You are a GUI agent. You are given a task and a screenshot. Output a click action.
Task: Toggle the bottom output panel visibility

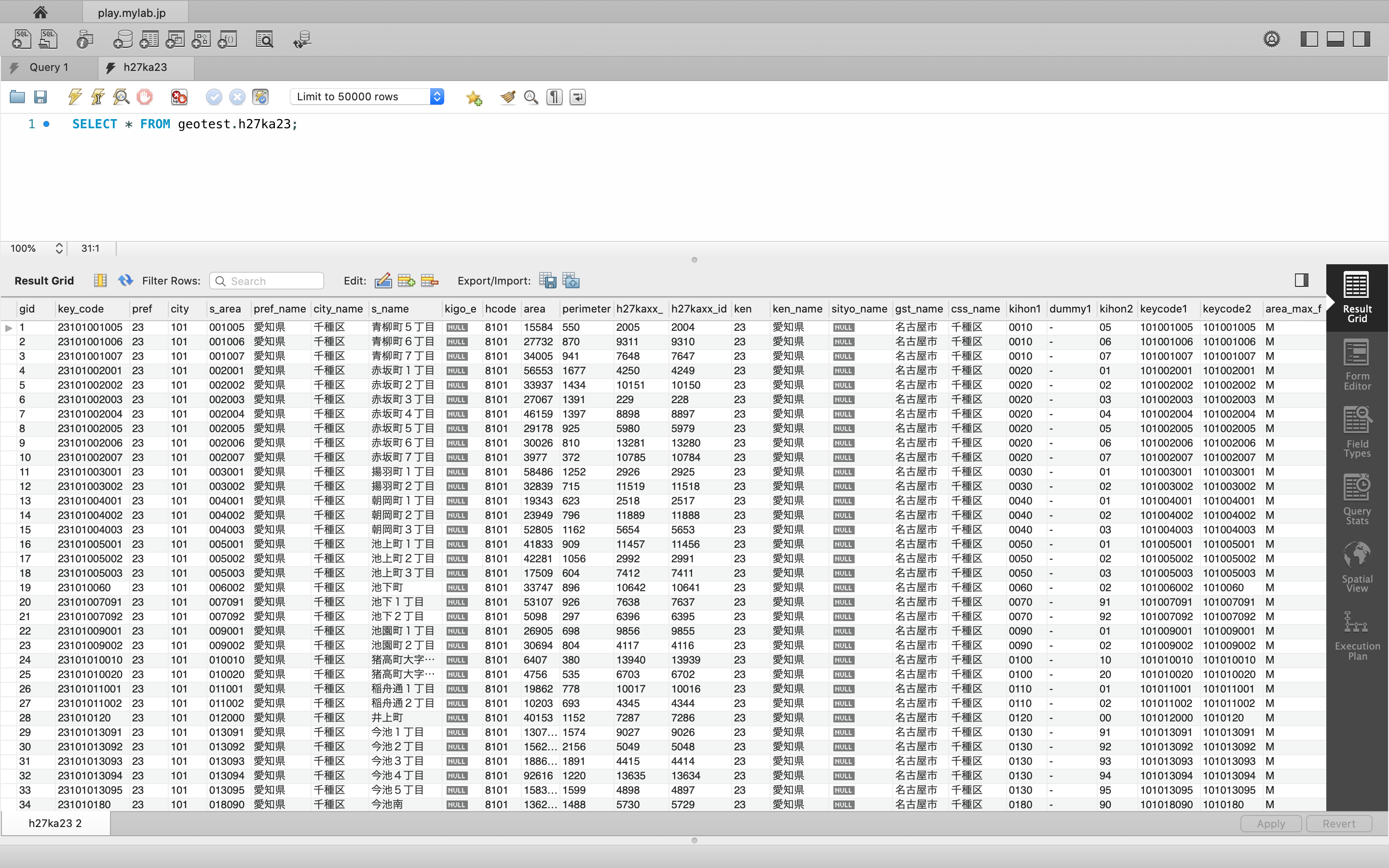tap(1335, 39)
